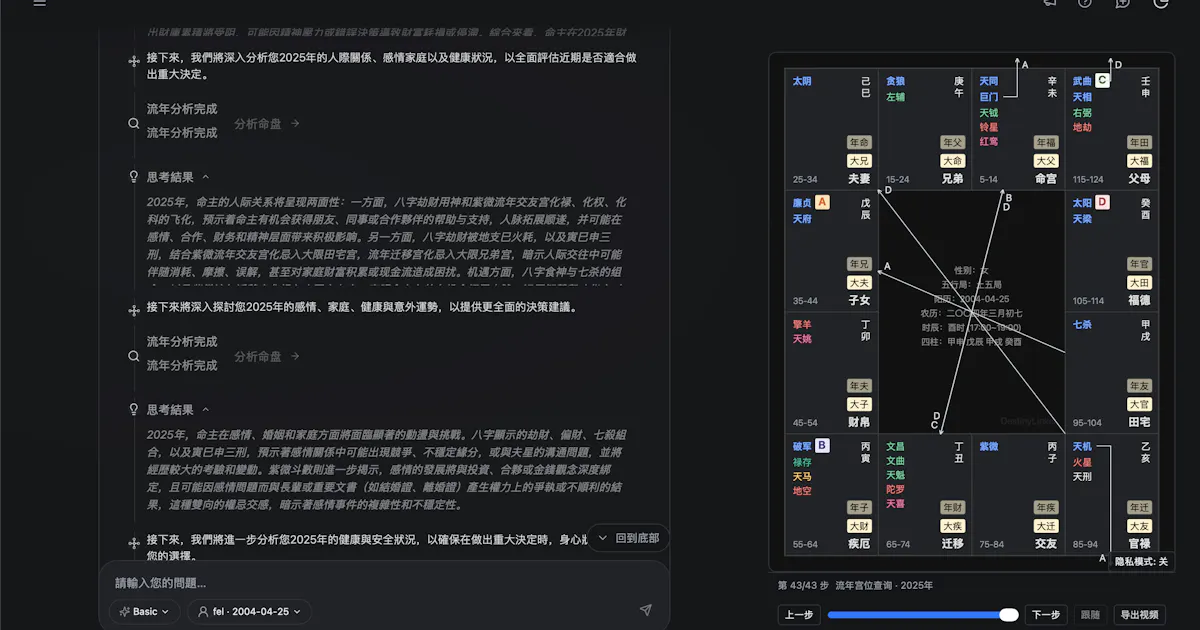
Task: Click the 年官 tag in 福德 palace
Action: (x=1139, y=264)
